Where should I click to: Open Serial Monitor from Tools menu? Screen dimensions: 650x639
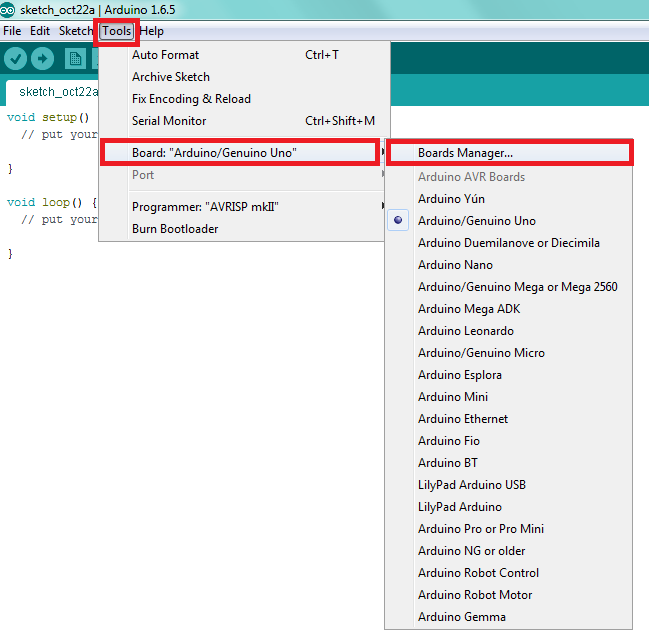coord(244,121)
